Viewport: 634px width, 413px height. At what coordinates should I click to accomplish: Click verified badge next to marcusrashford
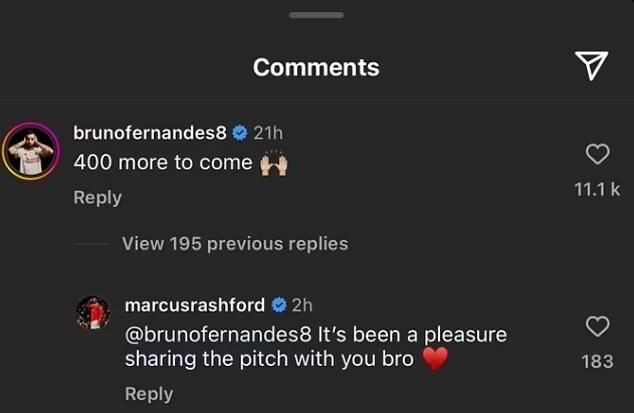tap(279, 305)
